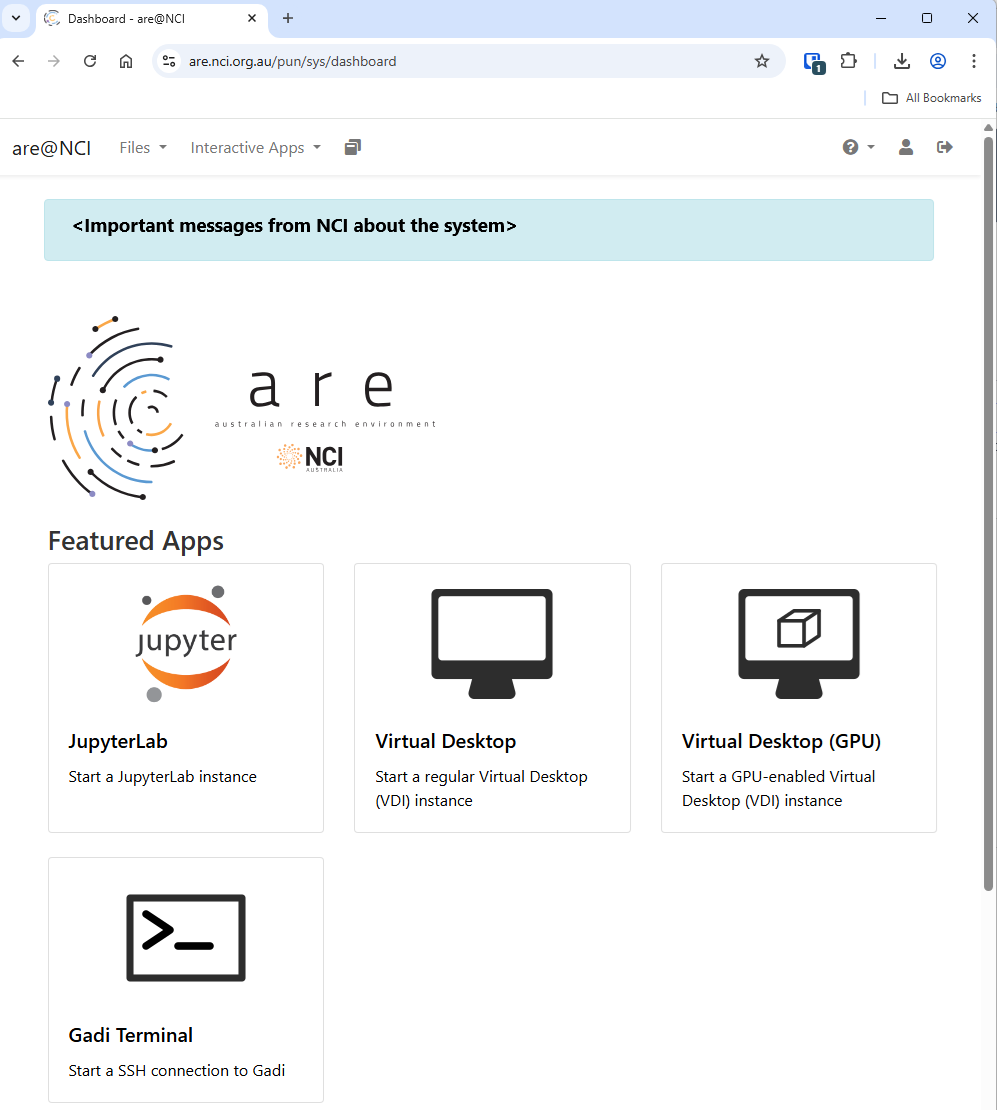
Task: Reload the dashboard page
Action: (90, 61)
